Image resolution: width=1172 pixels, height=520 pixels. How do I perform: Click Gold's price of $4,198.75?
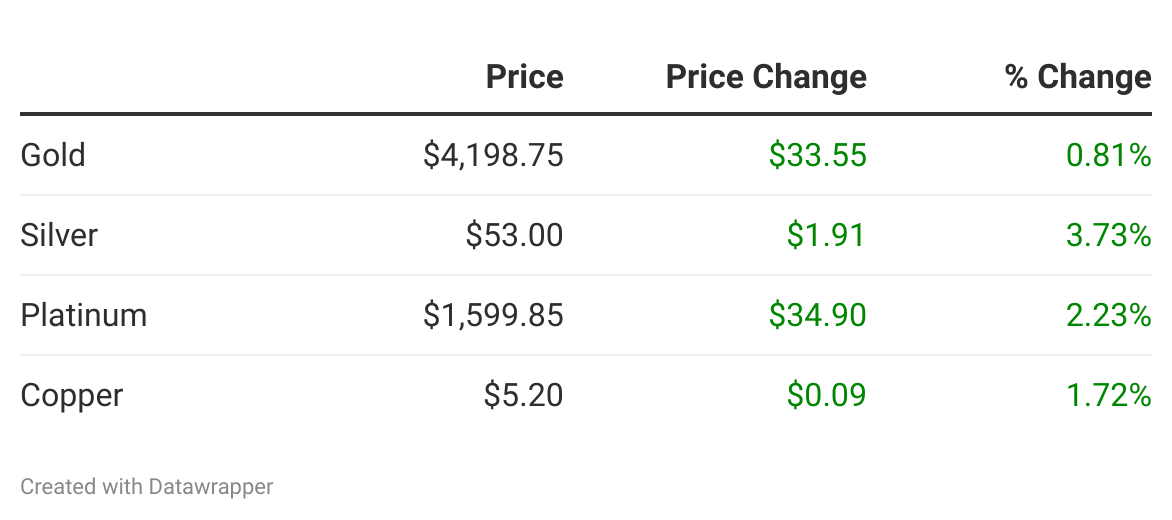[x=493, y=155]
